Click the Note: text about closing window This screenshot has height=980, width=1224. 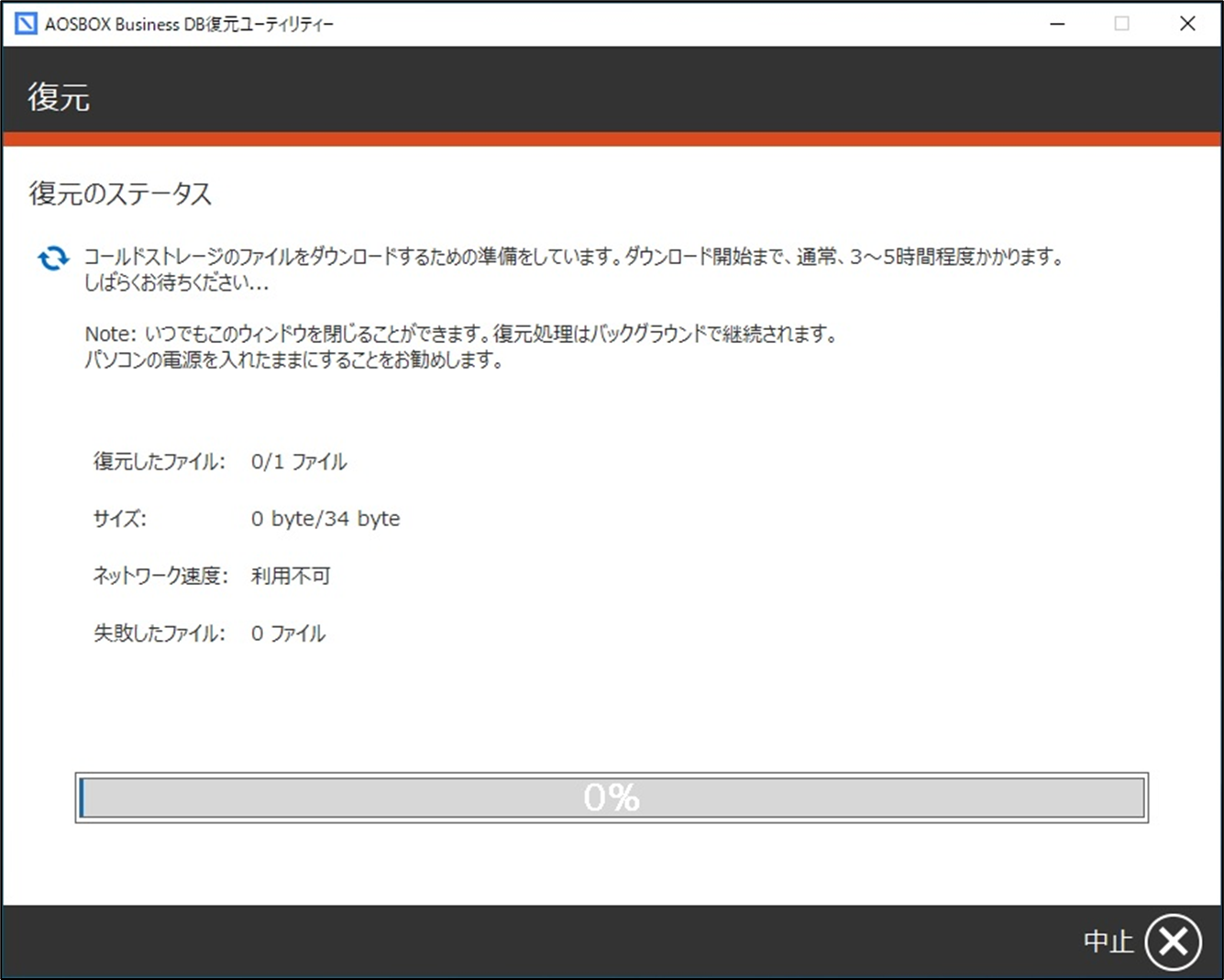coord(461,334)
